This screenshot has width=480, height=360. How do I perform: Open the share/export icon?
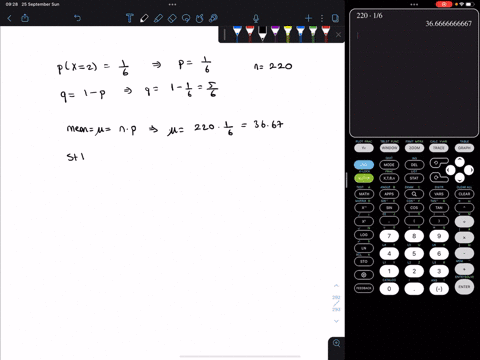(25, 18)
